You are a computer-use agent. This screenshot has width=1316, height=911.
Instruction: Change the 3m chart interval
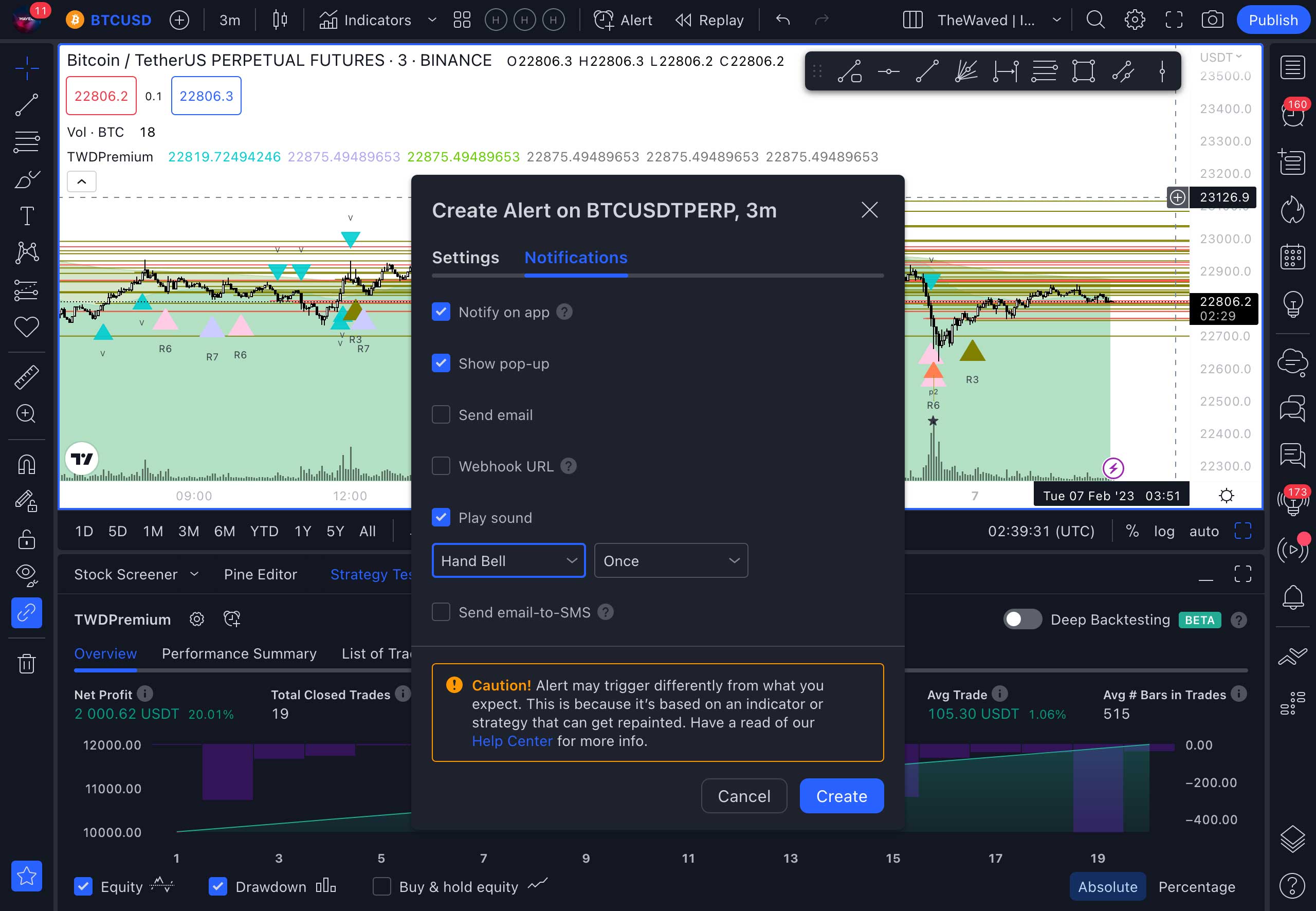pyautogui.click(x=229, y=20)
